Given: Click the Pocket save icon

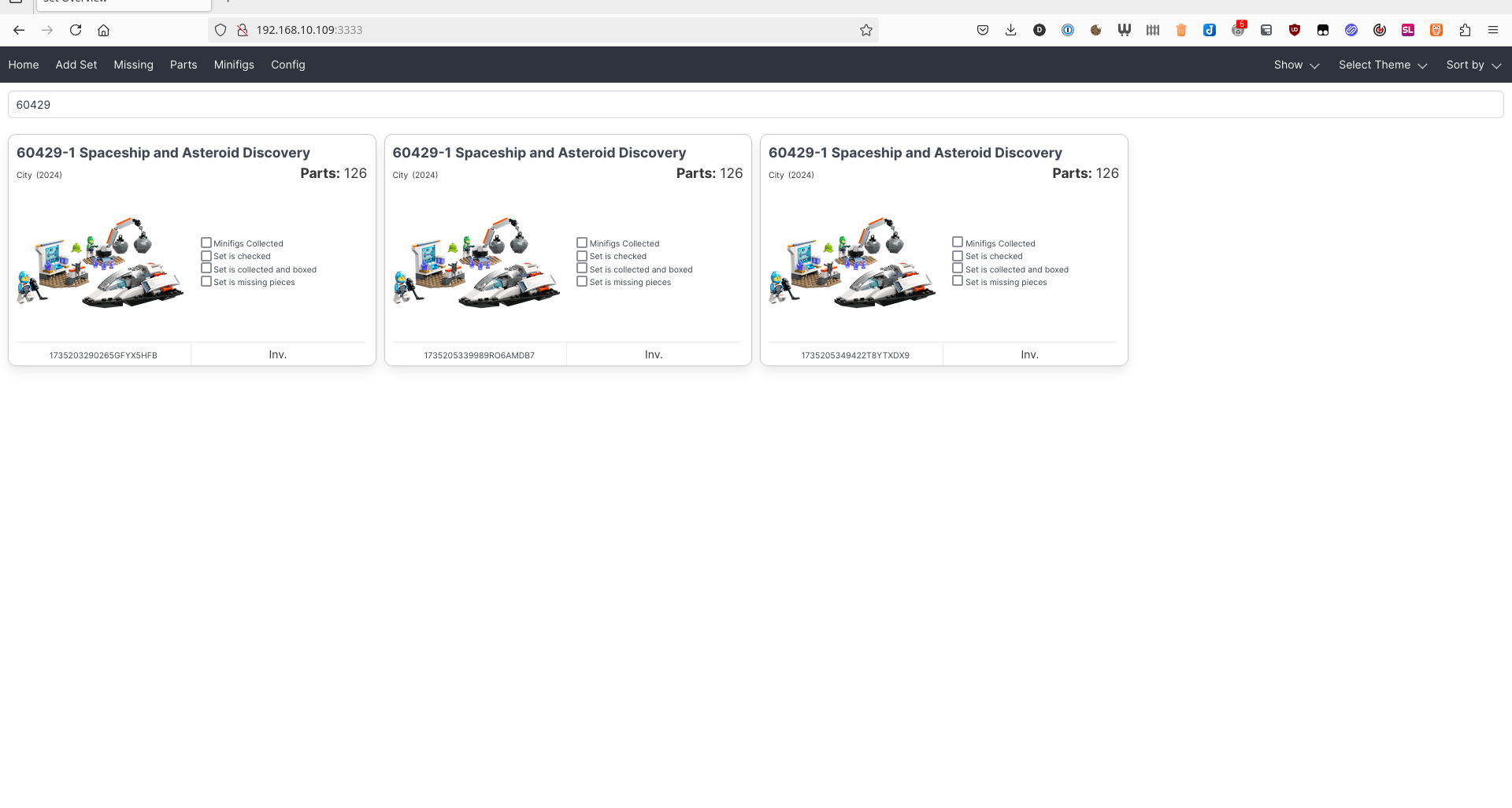Looking at the screenshot, I should click(982, 30).
